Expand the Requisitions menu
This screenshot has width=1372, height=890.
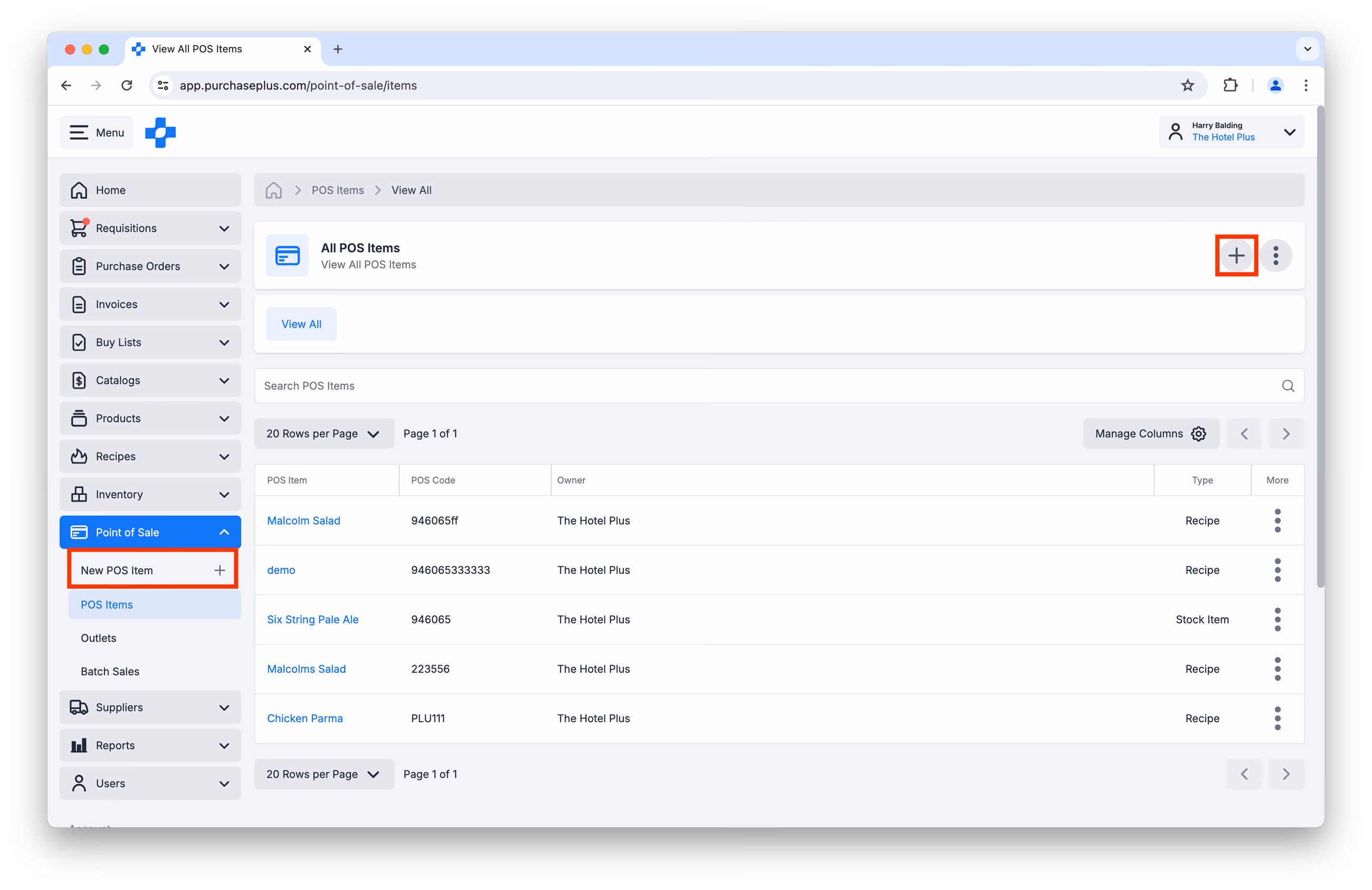150,229
